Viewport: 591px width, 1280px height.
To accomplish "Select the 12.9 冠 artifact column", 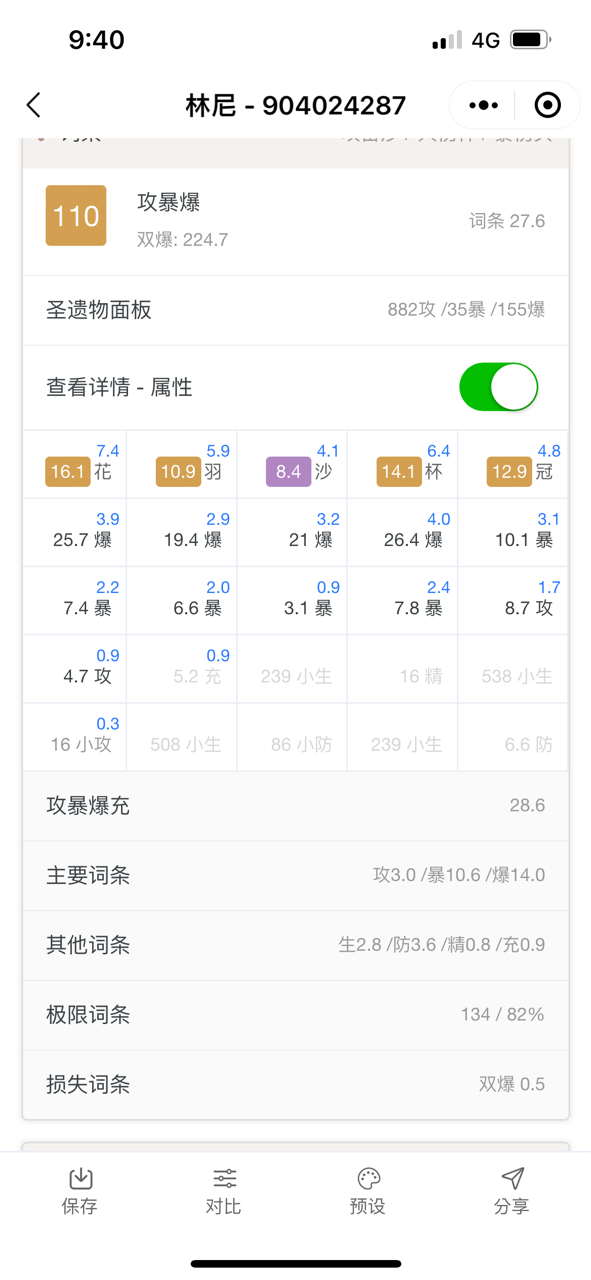I will [x=513, y=464].
